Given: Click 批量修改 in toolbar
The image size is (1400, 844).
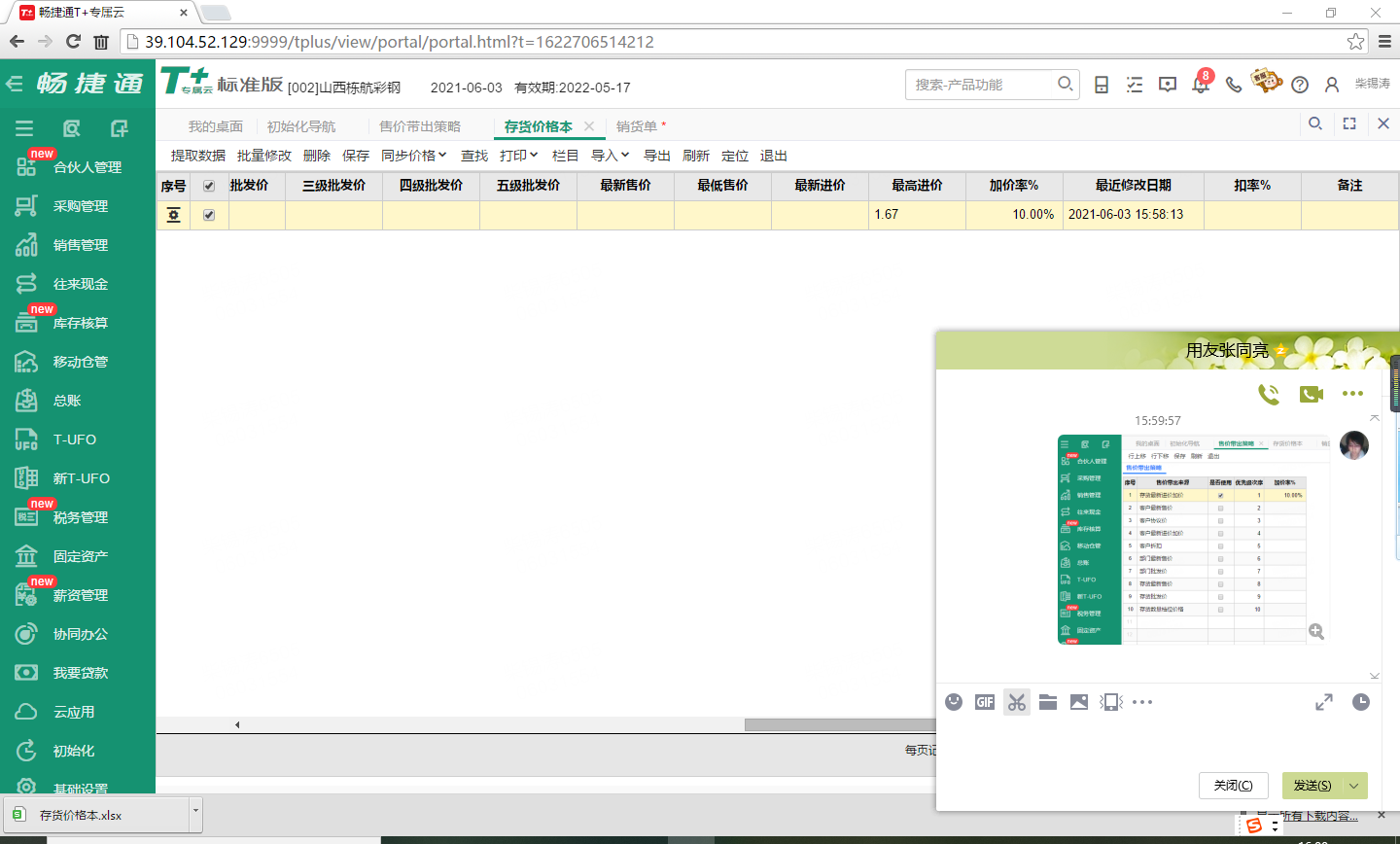Looking at the screenshot, I should click(x=264, y=156).
